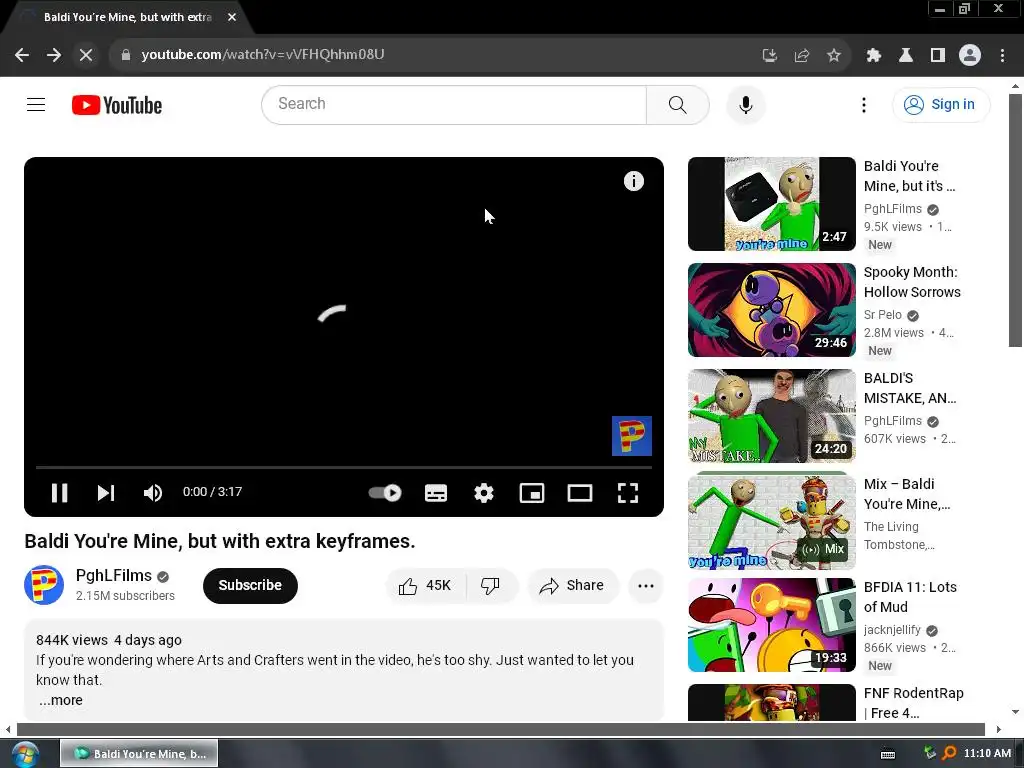Toggle autoplay switch in player
1024x768 pixels.
pos(385,492)
